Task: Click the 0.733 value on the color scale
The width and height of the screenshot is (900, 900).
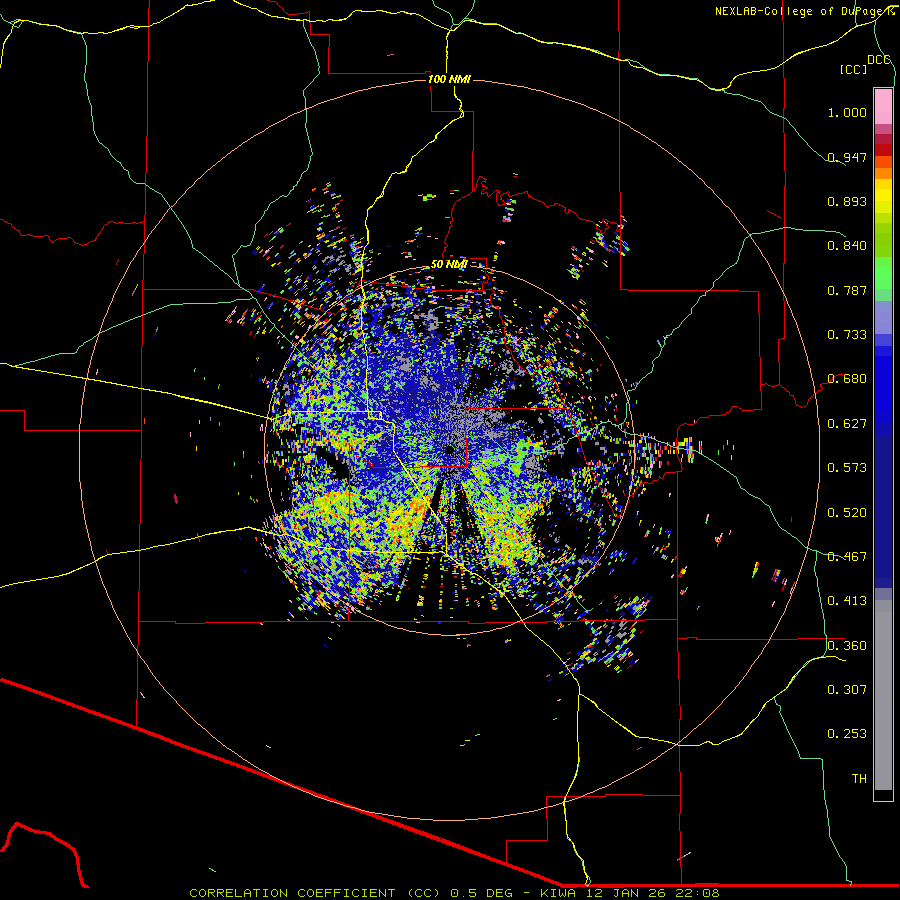Action: (847, 335)
